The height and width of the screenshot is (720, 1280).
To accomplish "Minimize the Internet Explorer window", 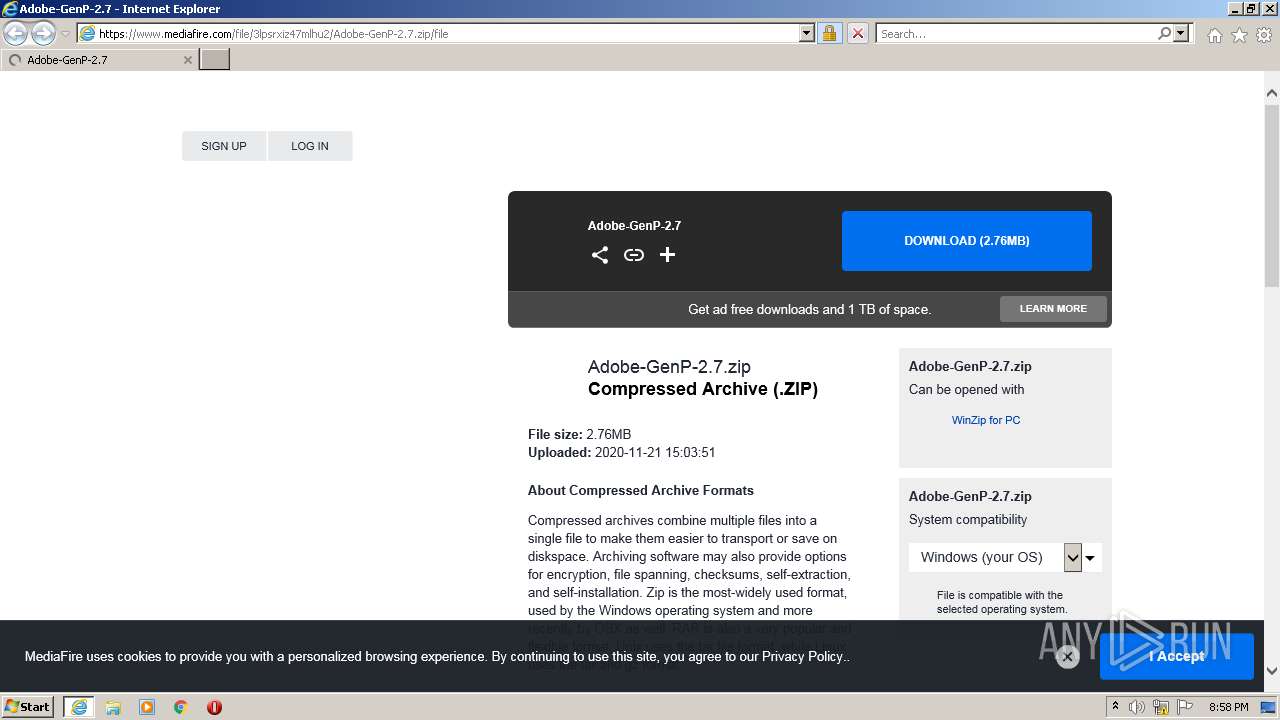I will (x=1234, y=8).
